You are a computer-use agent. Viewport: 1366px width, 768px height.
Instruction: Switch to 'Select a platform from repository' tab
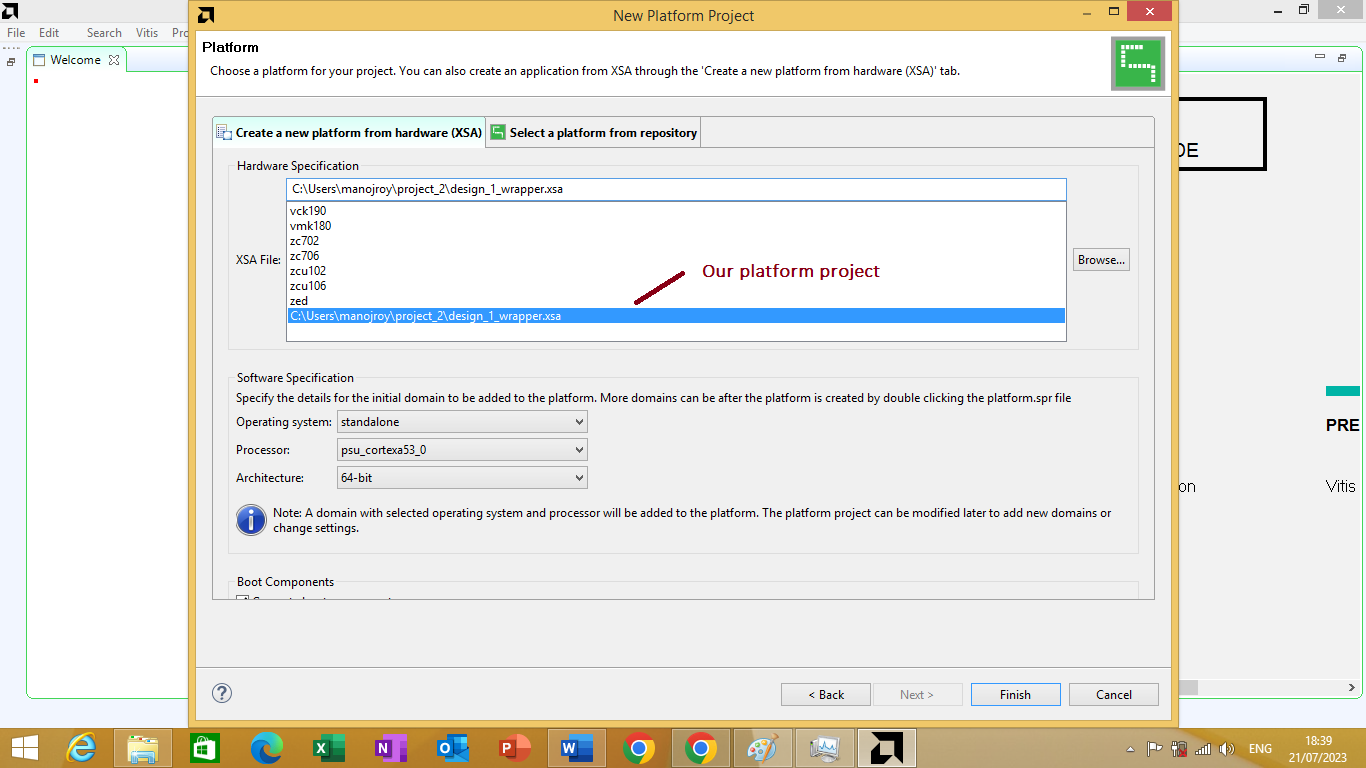(593, 132)
